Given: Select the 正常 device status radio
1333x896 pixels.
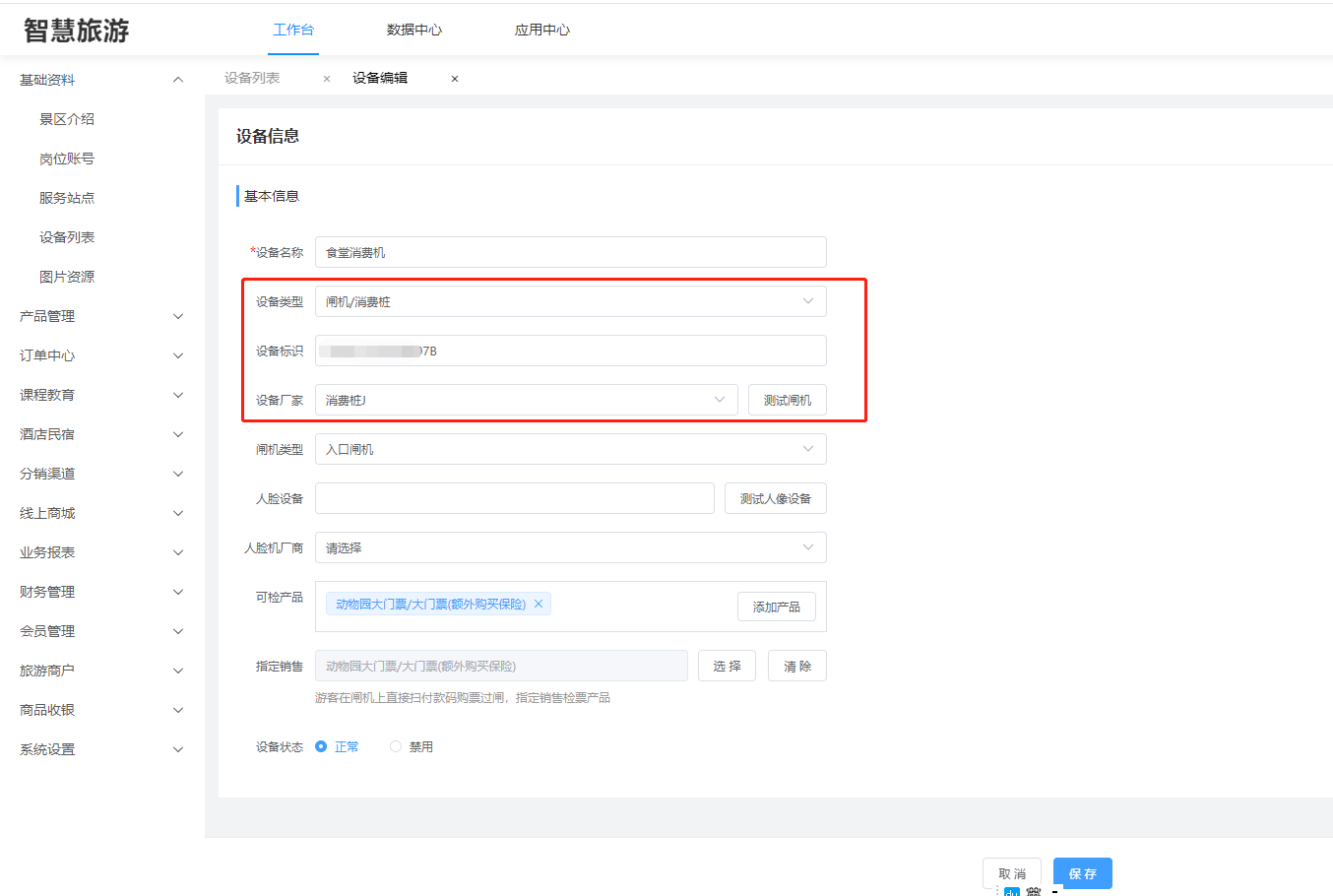Looking at the screenshot, I should coord(321,747).
